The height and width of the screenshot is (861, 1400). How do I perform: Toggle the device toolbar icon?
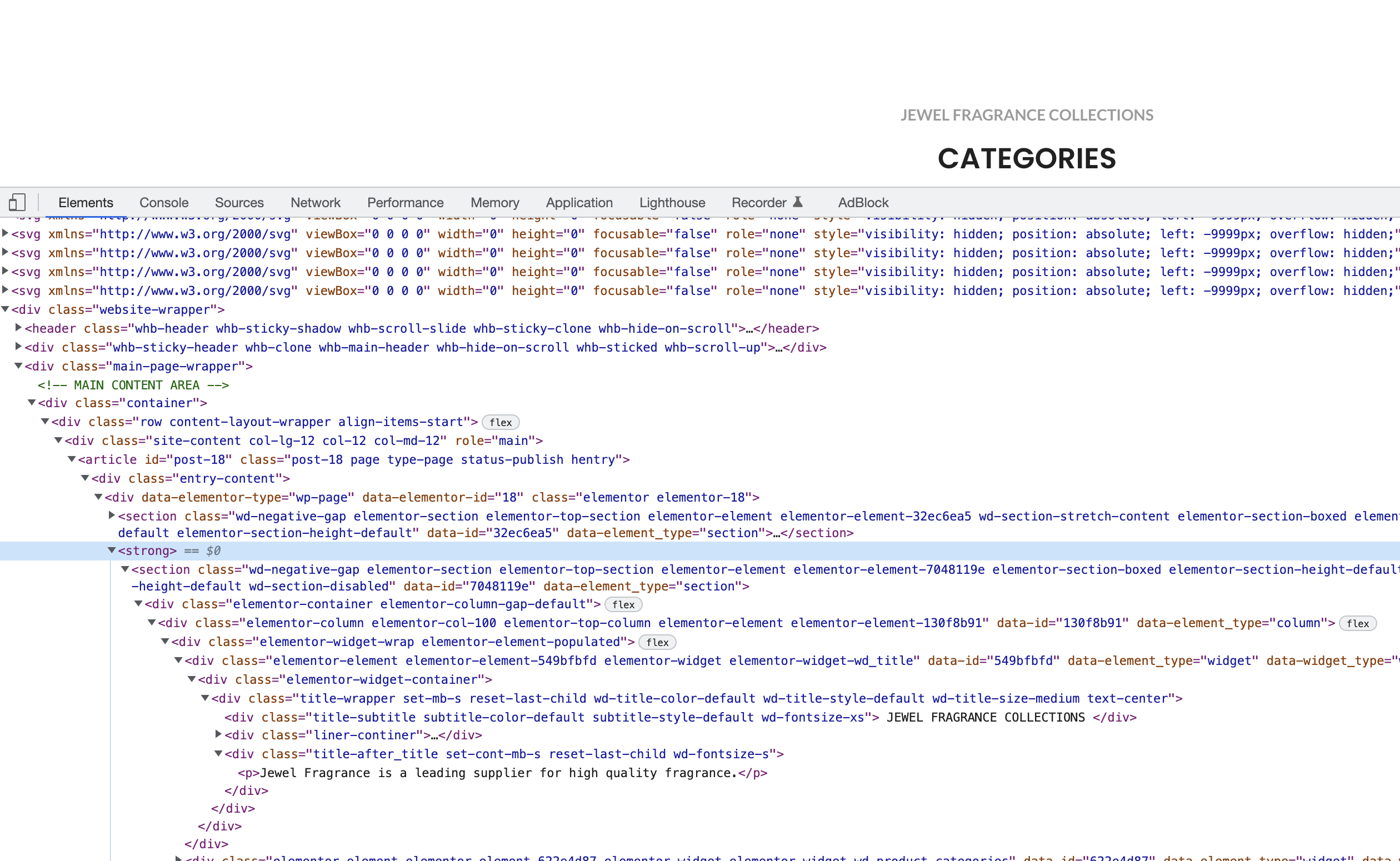point(17,202)
